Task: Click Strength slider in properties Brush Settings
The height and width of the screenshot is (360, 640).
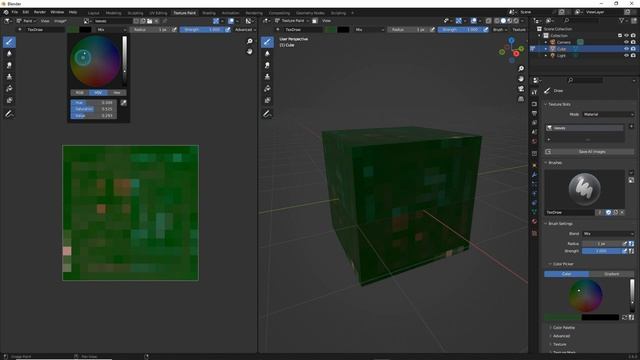Action: point(602,251)
